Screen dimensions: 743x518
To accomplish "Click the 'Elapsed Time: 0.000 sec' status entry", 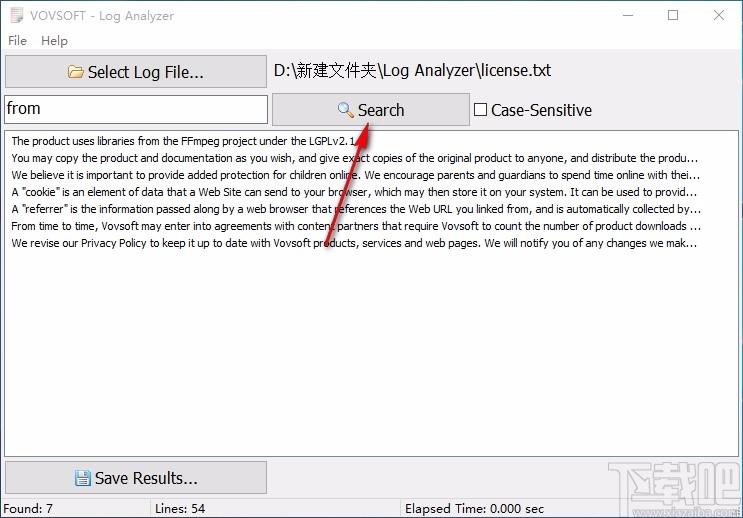I will [474, 509].
